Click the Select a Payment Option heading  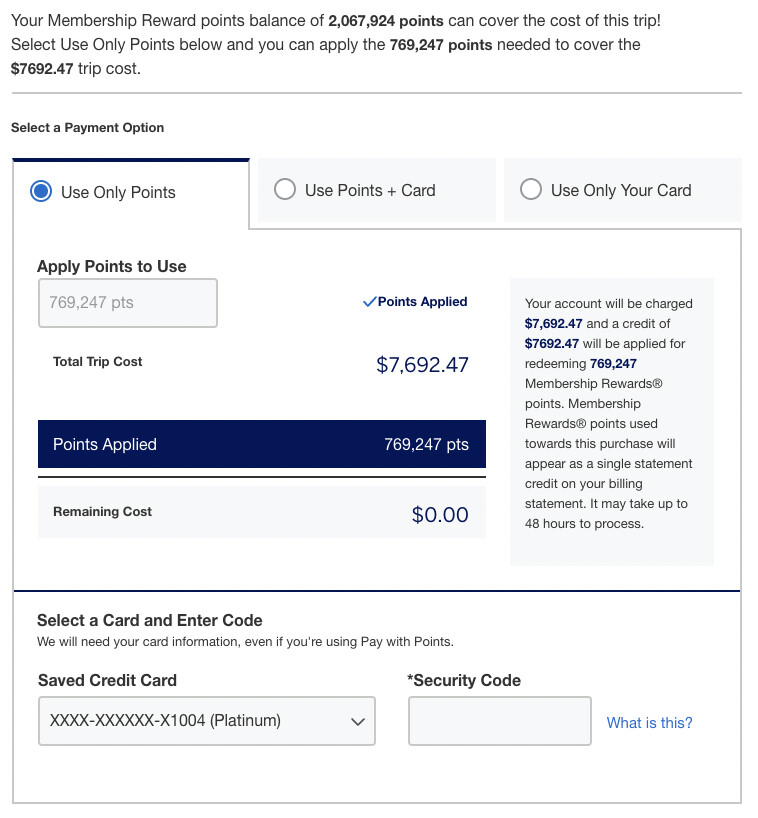[87, 128]
